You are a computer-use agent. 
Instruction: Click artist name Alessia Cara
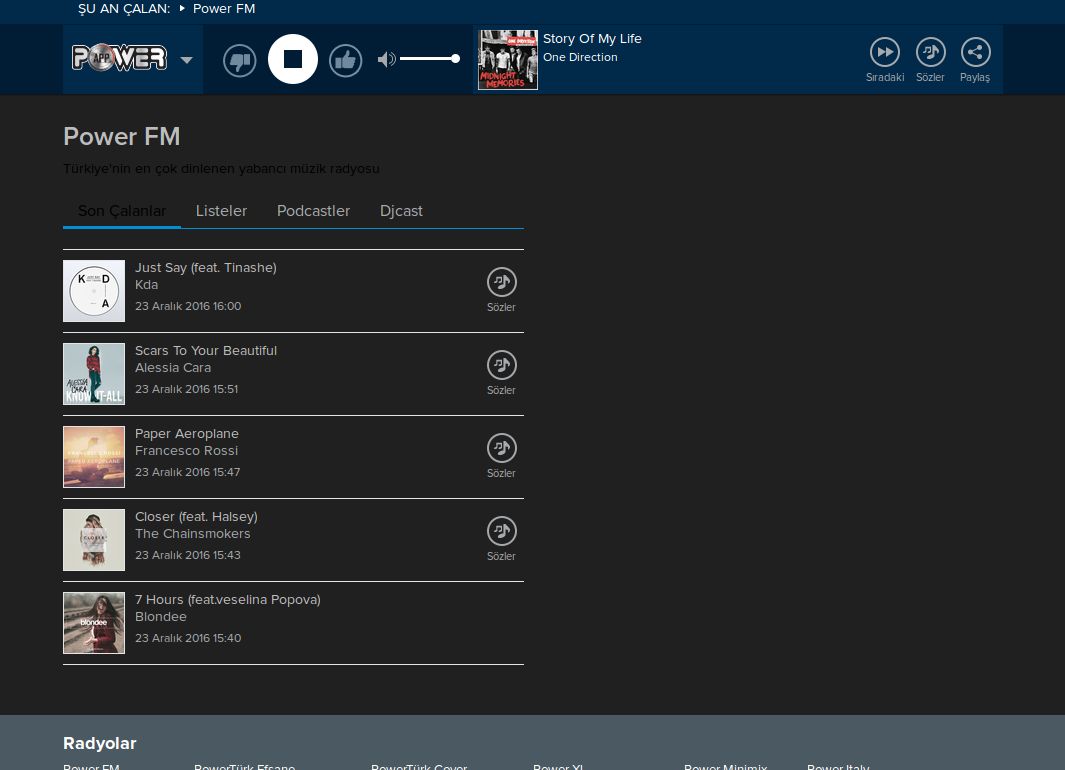(x=173, y=367)
